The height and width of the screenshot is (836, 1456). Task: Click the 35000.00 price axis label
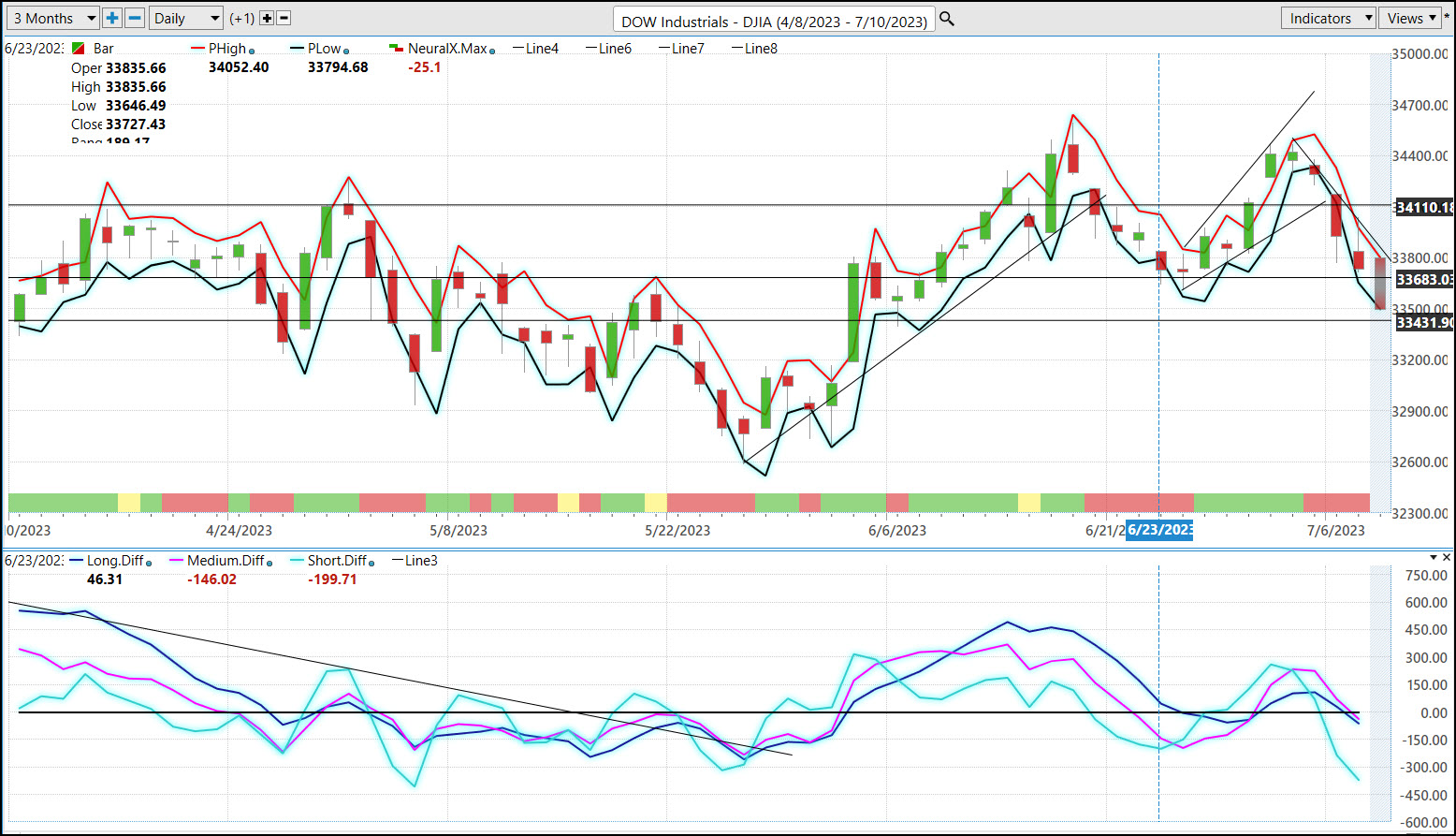[1420, 54]
